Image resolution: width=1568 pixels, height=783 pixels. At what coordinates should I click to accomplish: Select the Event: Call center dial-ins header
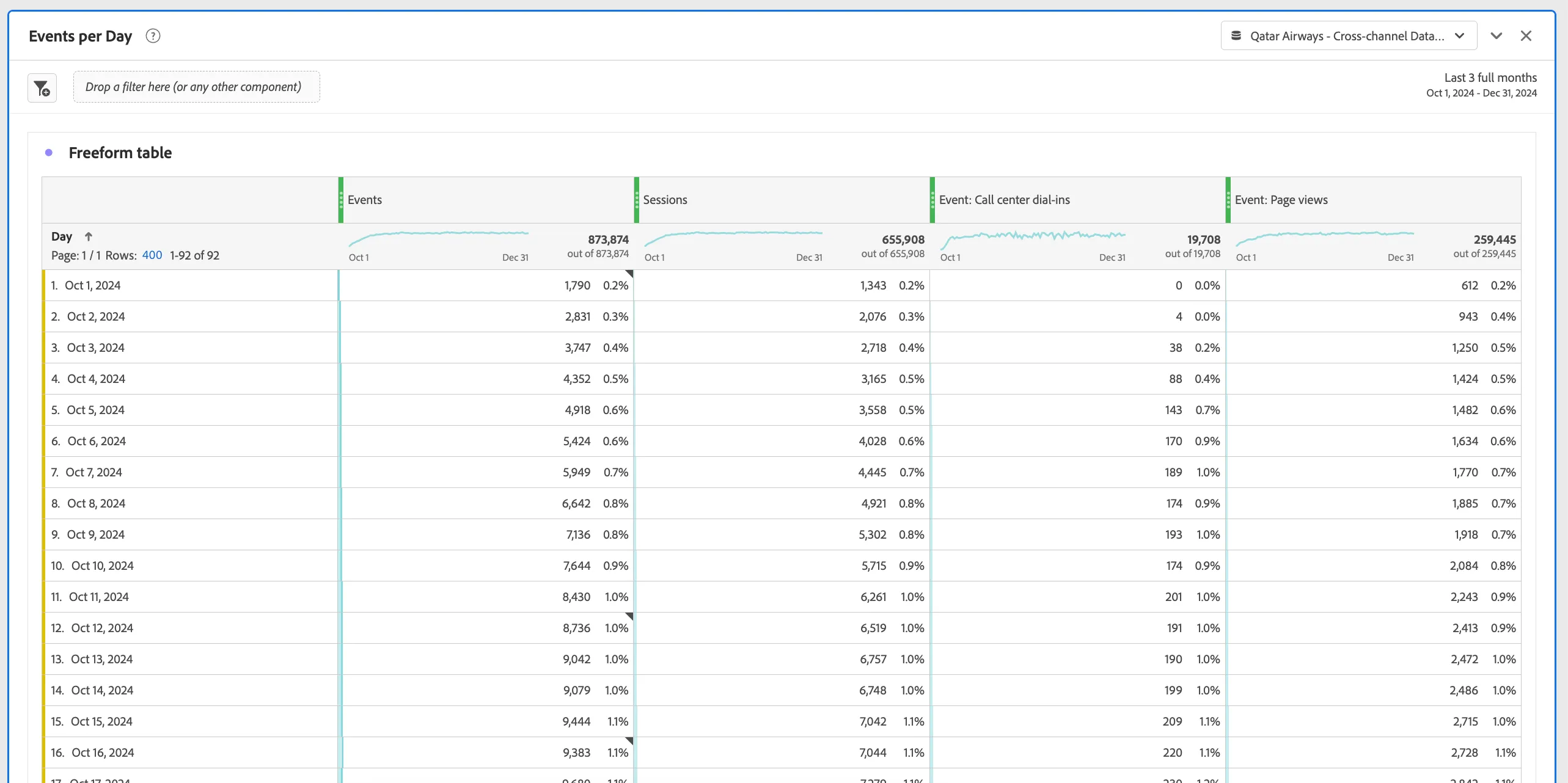coord(1005,200)
